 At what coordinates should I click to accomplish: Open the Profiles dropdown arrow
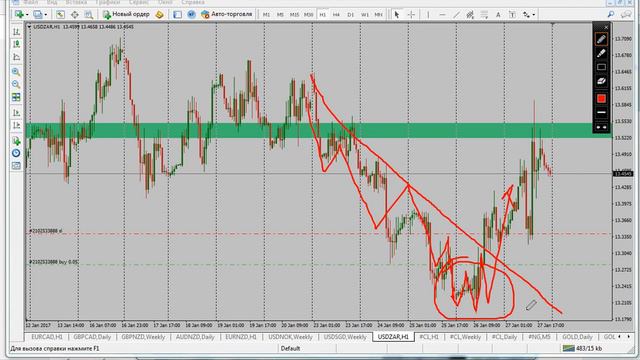coord(46,15)
